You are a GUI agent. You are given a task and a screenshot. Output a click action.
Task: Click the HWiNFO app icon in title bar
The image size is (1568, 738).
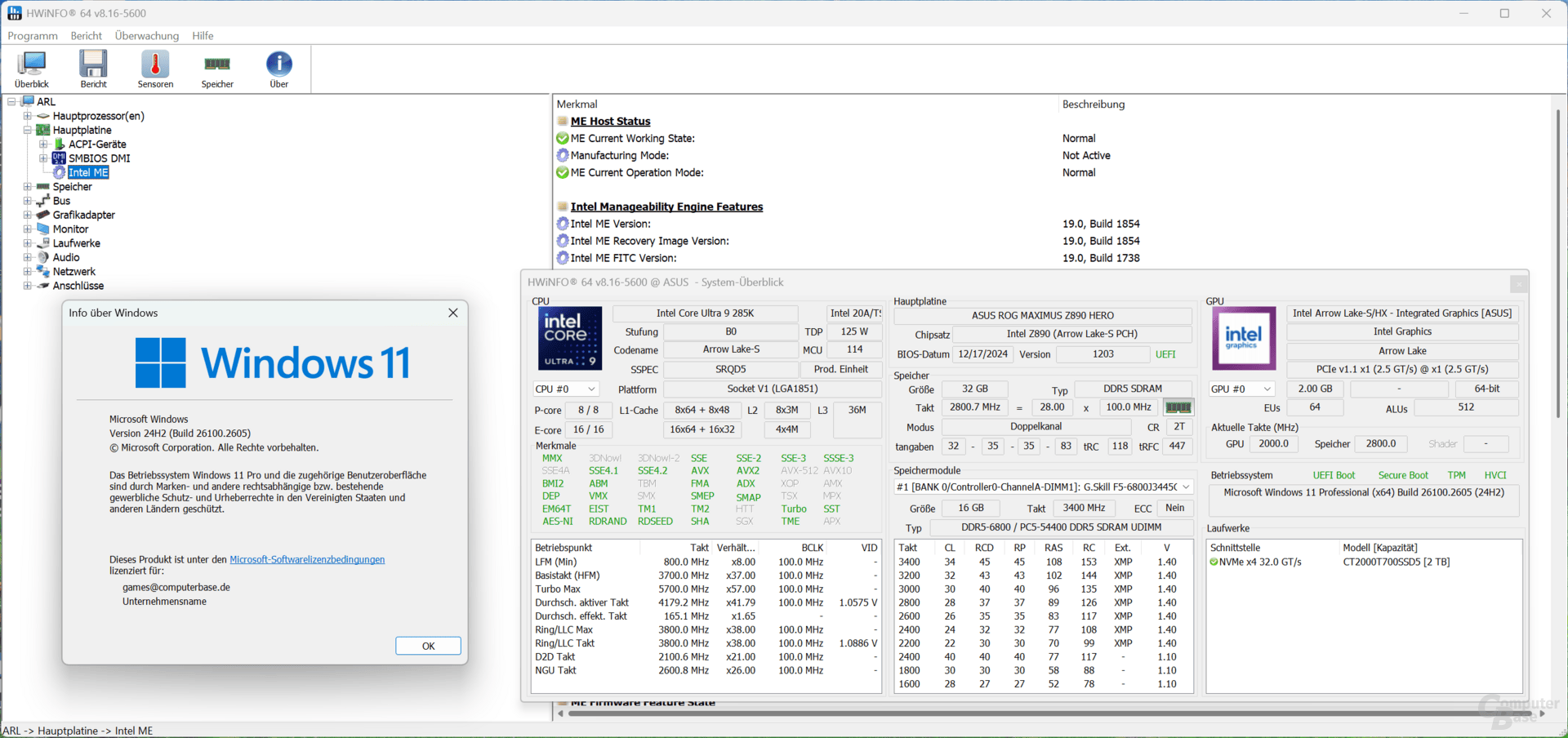point(15,13)
